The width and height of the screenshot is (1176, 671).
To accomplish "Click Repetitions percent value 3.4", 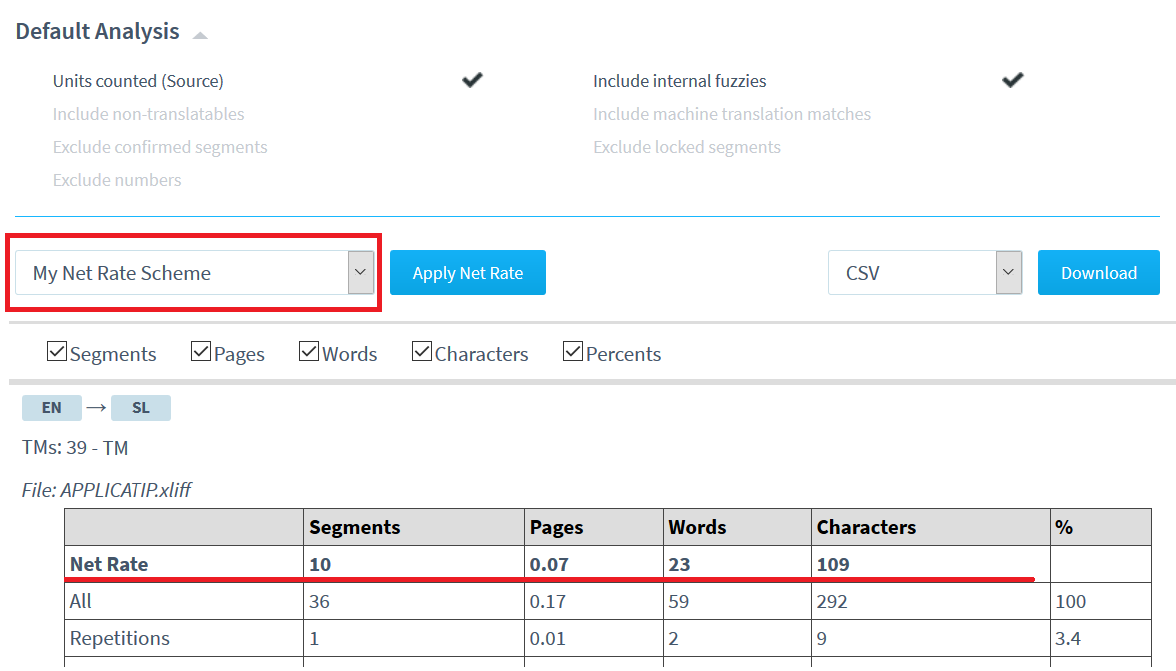I will [1068, 639].
